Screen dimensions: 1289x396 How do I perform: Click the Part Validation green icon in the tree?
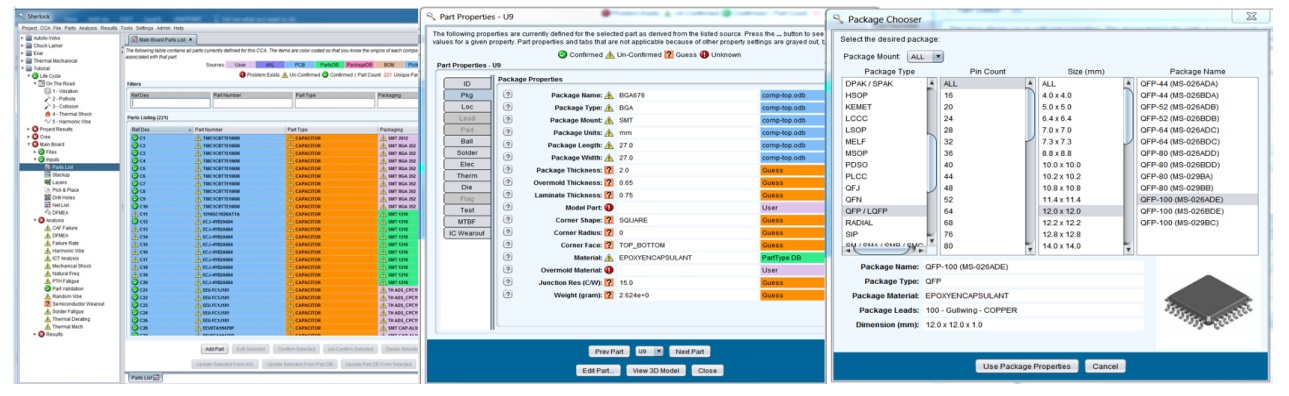tap(48, 289)
